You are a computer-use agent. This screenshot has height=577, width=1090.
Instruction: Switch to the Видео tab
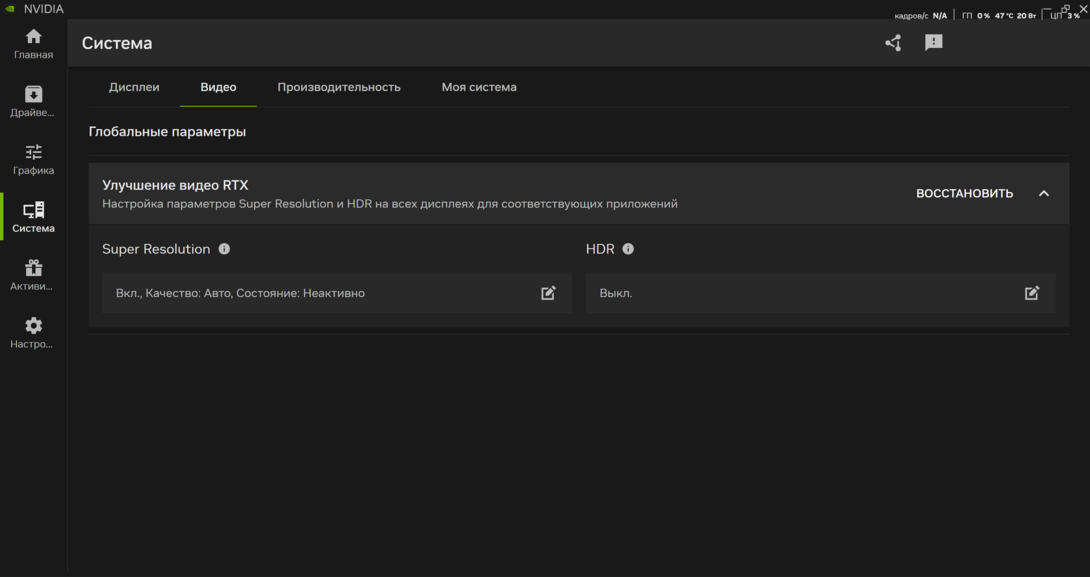(218, 88)
